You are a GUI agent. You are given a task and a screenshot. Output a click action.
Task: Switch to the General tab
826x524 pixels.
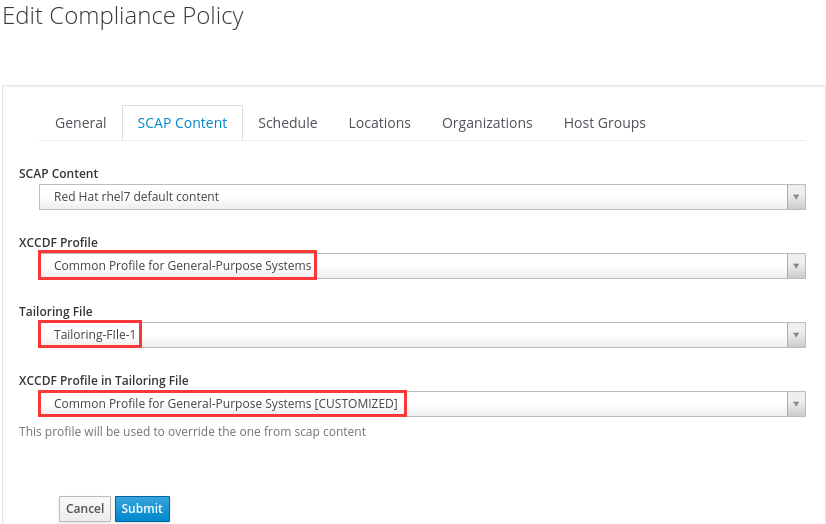tap(80, 123)
